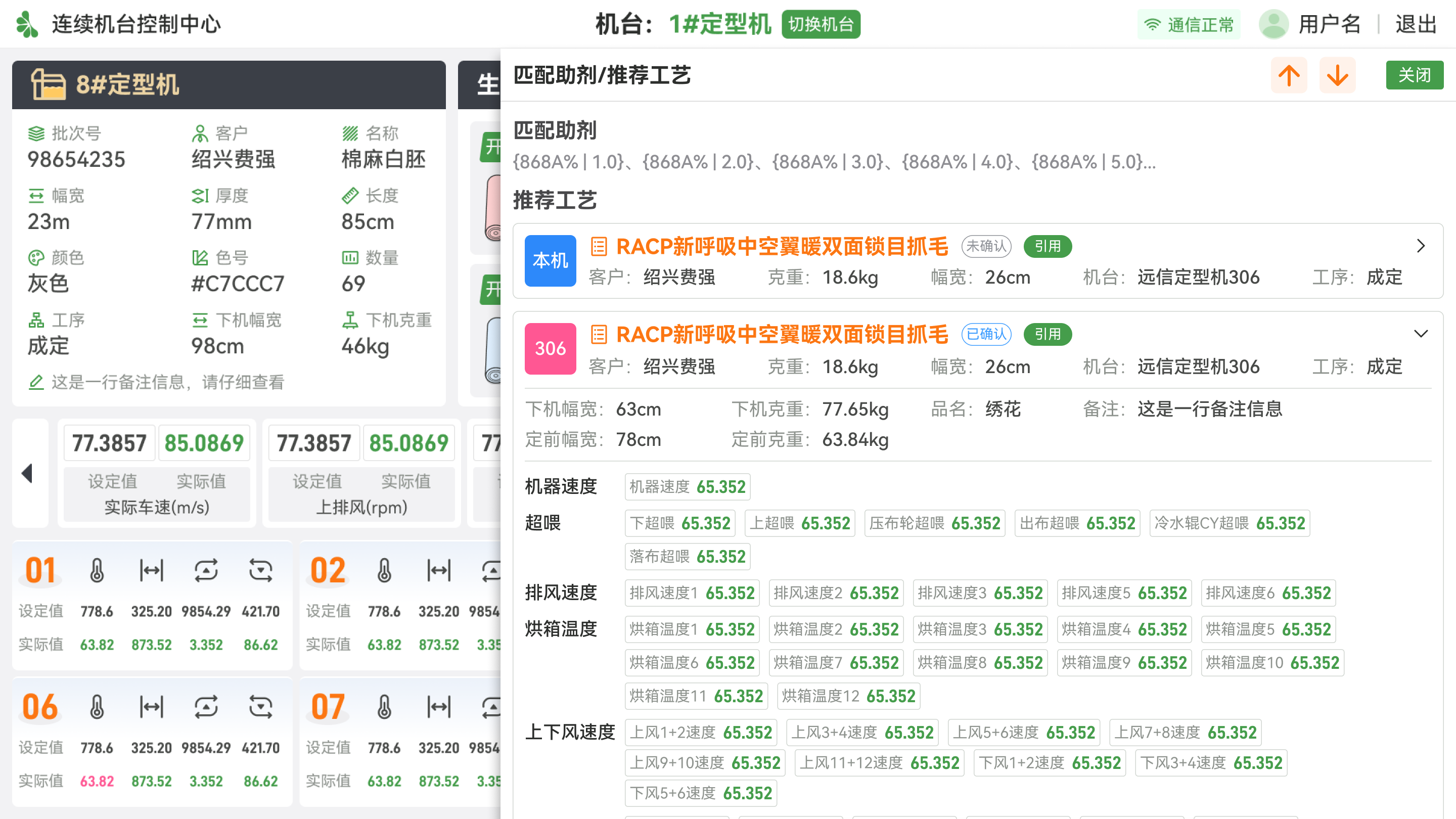Click the 上排风 actual value 85.0869
The height and width of the screenshot is (819, 1456).
[x=408, y=443]
